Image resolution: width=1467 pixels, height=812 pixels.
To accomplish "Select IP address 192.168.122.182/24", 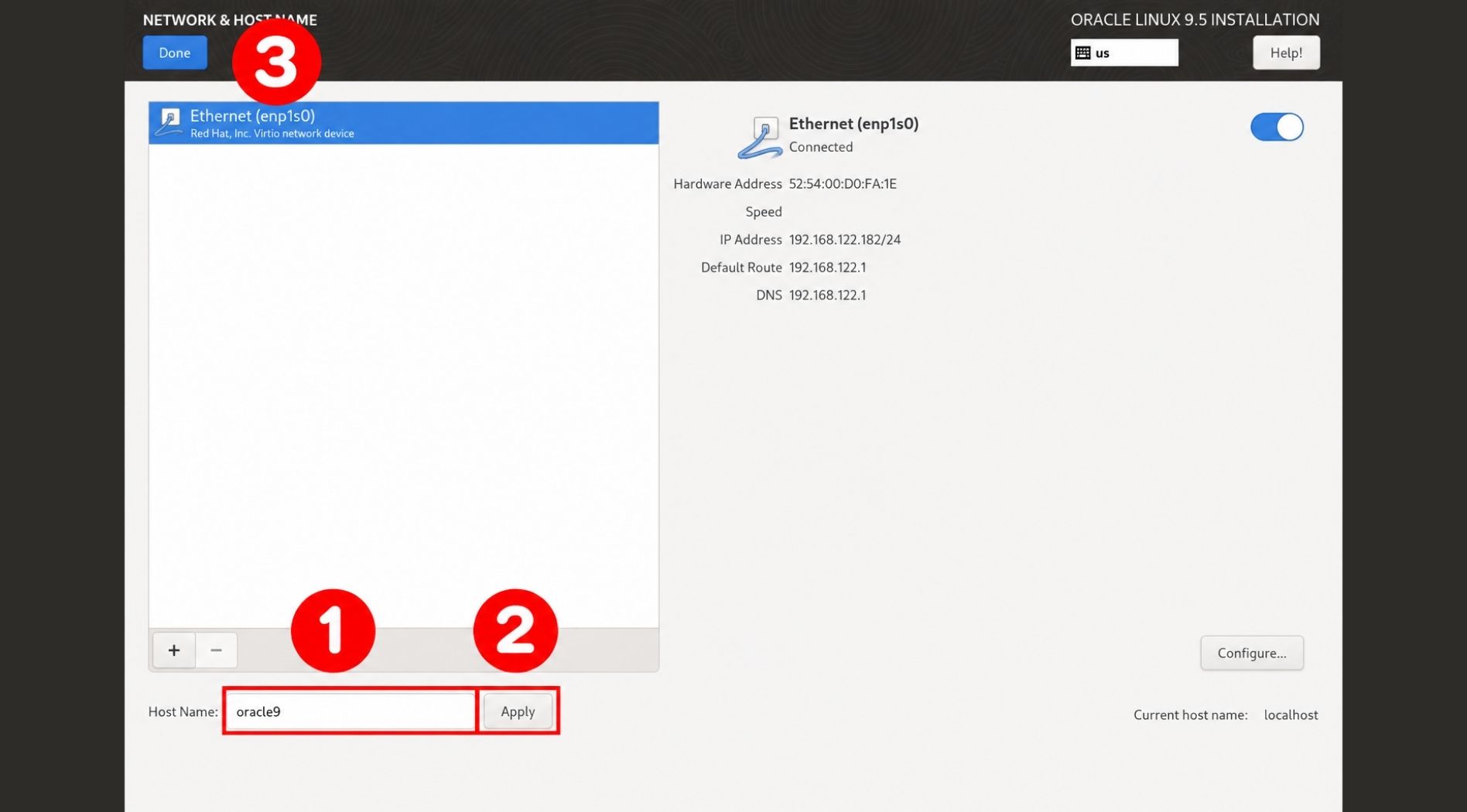I will (845, 240).
